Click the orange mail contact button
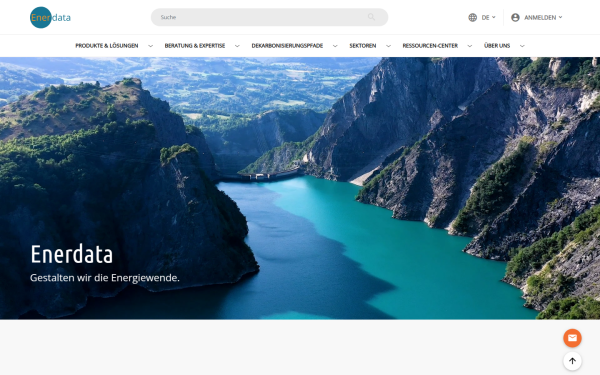 pyautogui.click(x=572, y=338)
